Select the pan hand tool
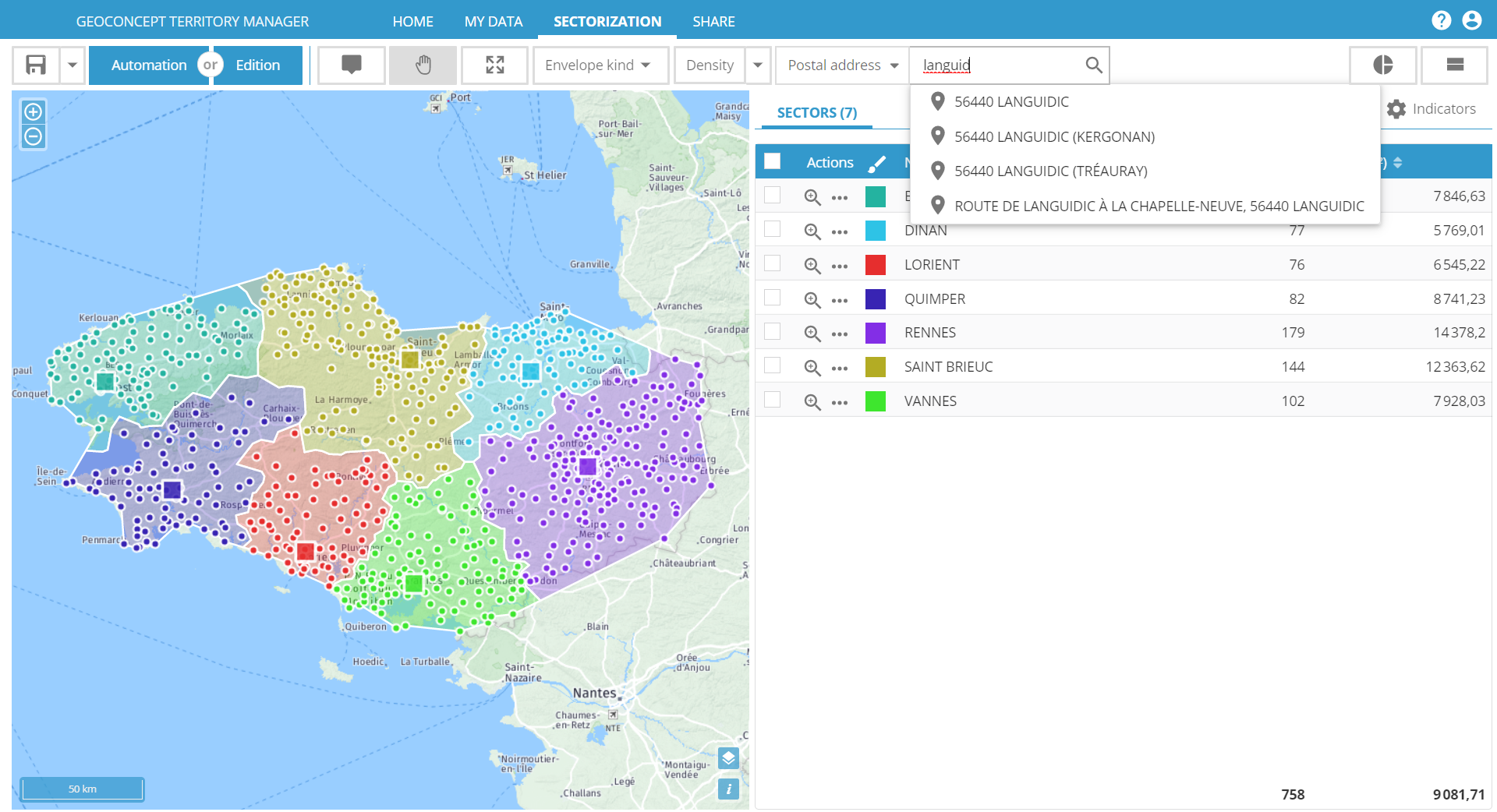This screenshot has height=812, width=1497. click(x=423, y=65)
